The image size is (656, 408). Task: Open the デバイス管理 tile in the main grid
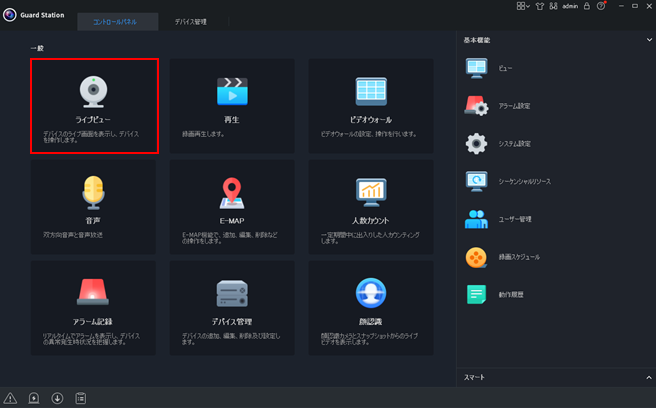(x=232, y=303)
